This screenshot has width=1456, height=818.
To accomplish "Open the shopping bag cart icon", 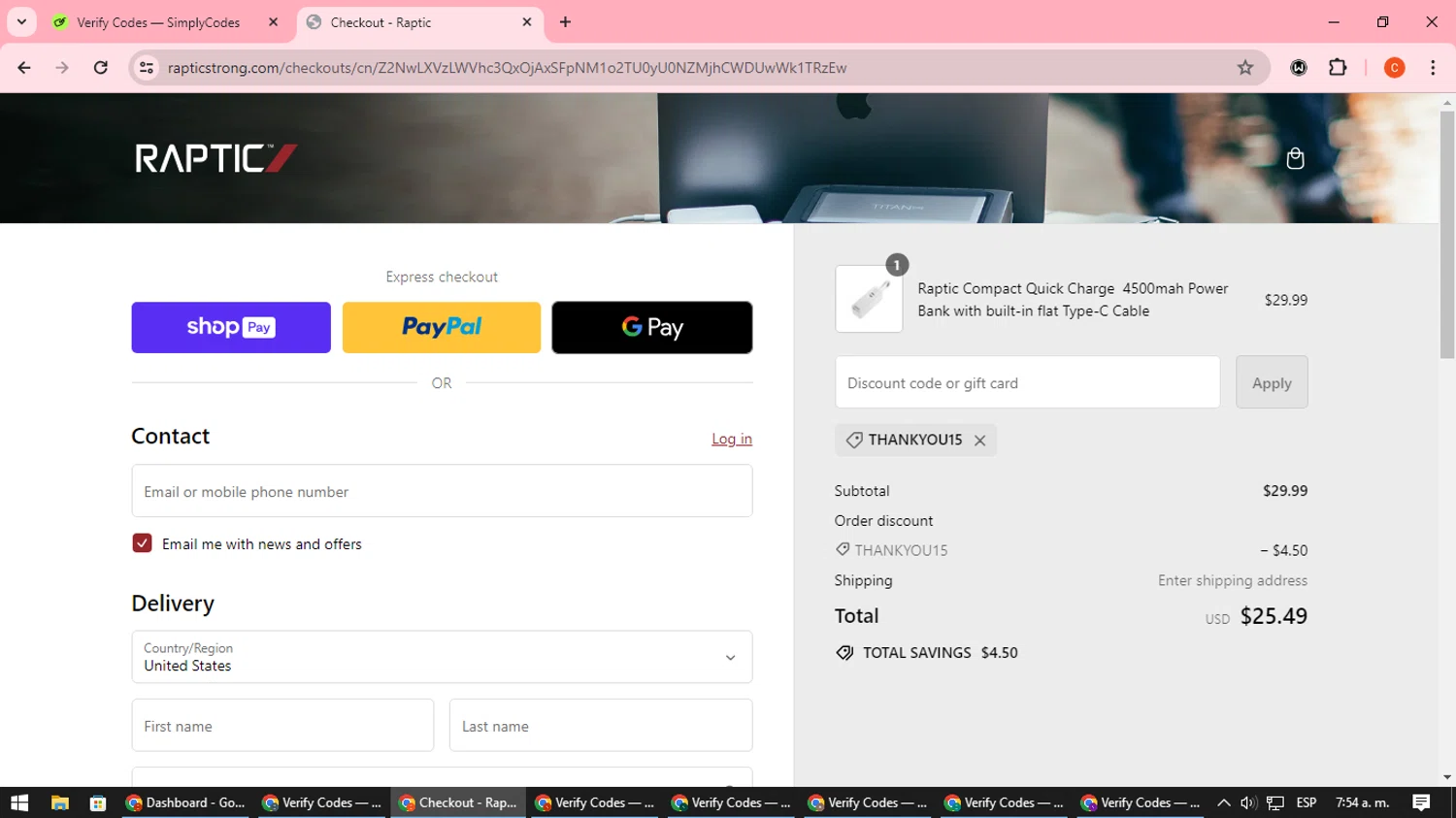I will click(x=1295, y=158).
